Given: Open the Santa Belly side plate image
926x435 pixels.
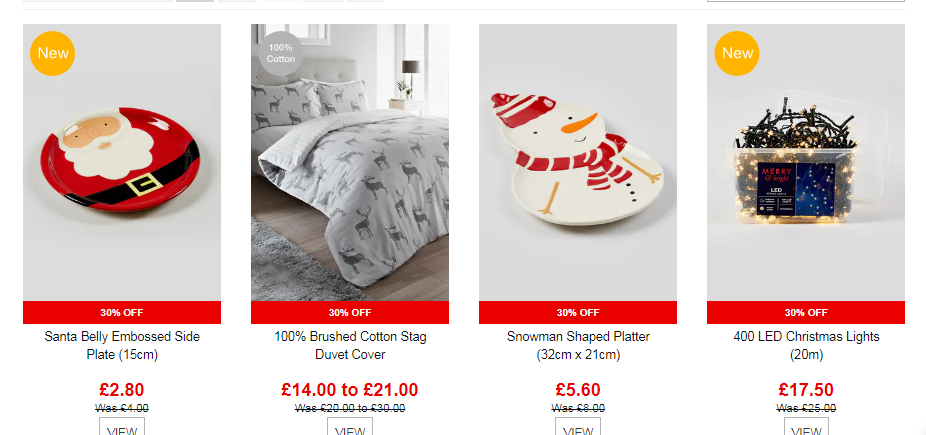Looking at the screenshot, I should click(x=122, y=162).
